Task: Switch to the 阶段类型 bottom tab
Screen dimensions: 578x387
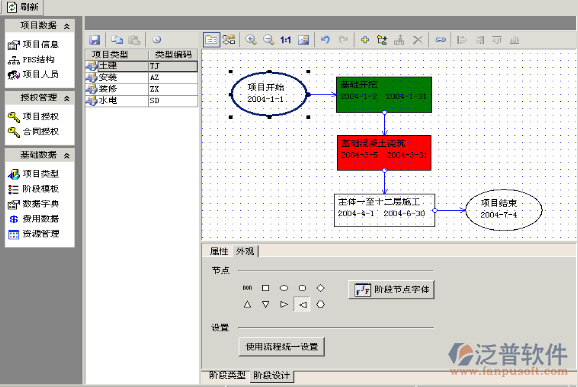Action: (x=227, y=375)
